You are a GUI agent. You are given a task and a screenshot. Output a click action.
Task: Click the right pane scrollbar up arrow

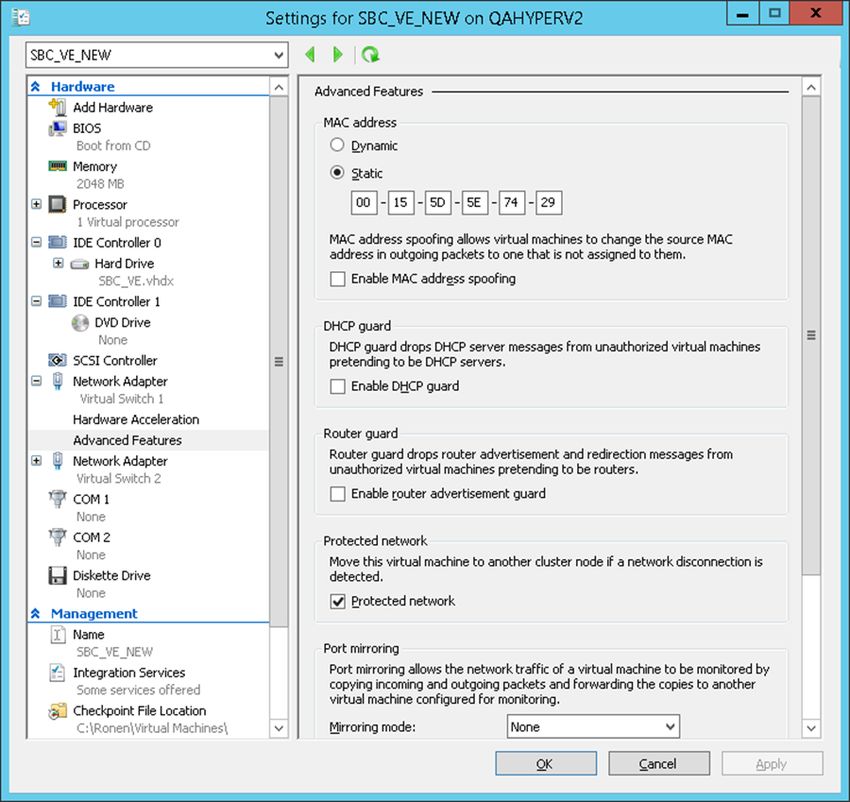click(812, 87)
